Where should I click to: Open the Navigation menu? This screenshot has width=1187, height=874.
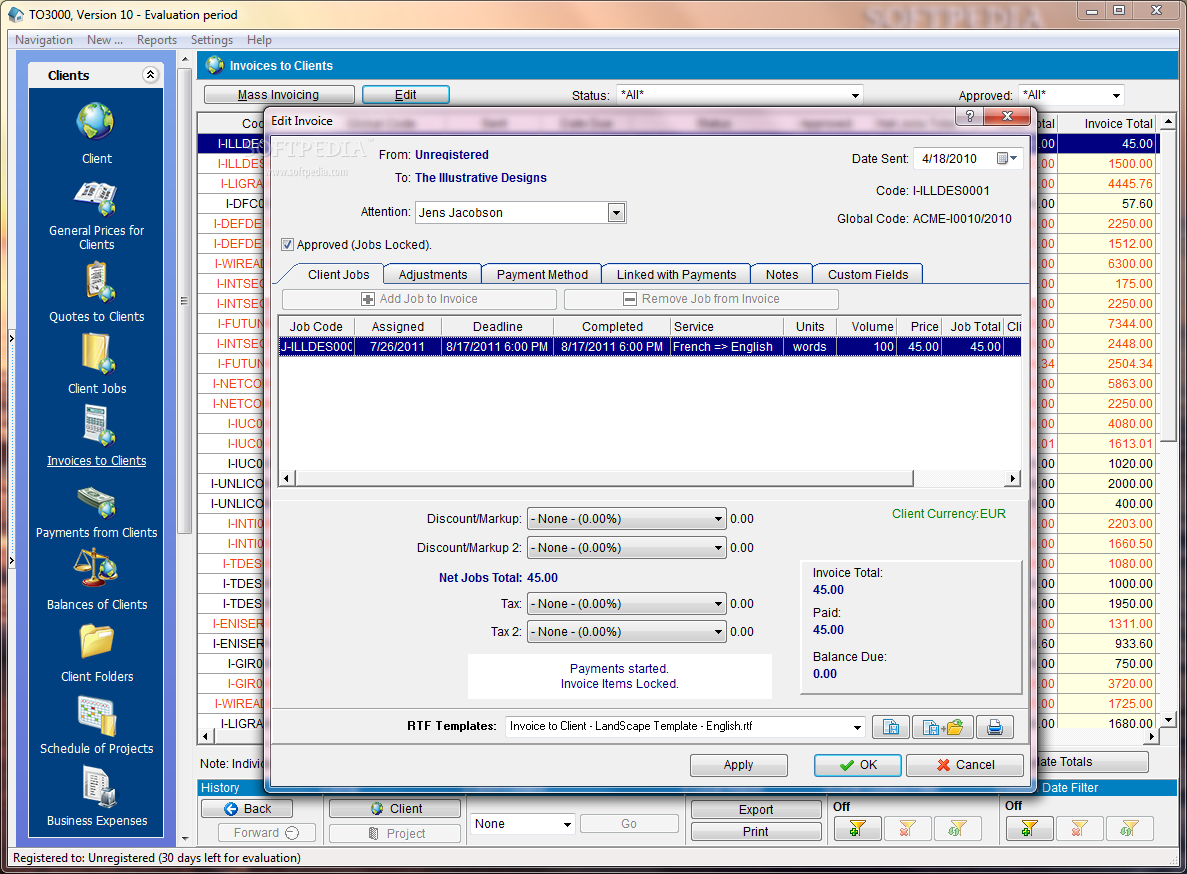(44, 39)
